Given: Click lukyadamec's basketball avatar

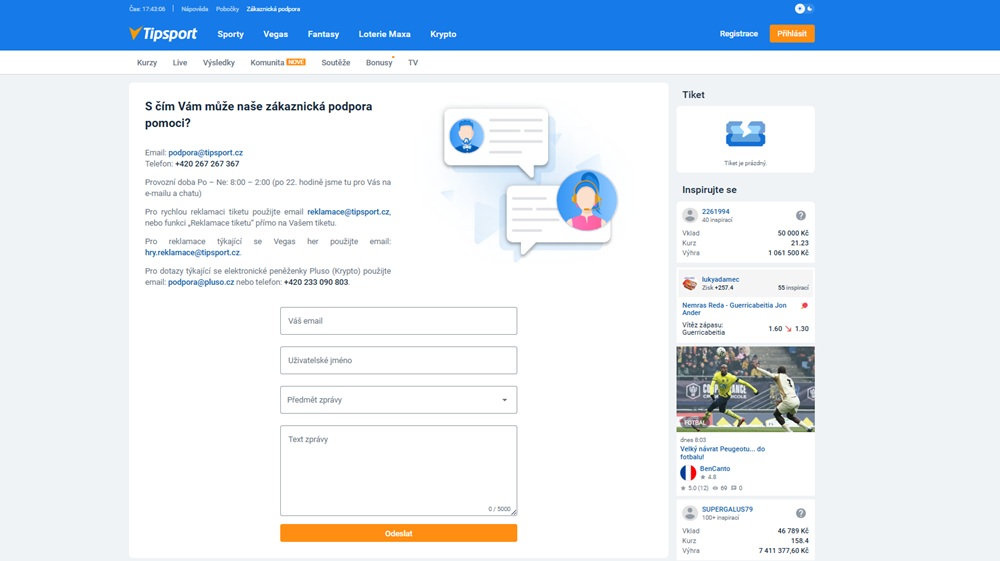Looking at the screenshot, I should (x=690, y=284).
